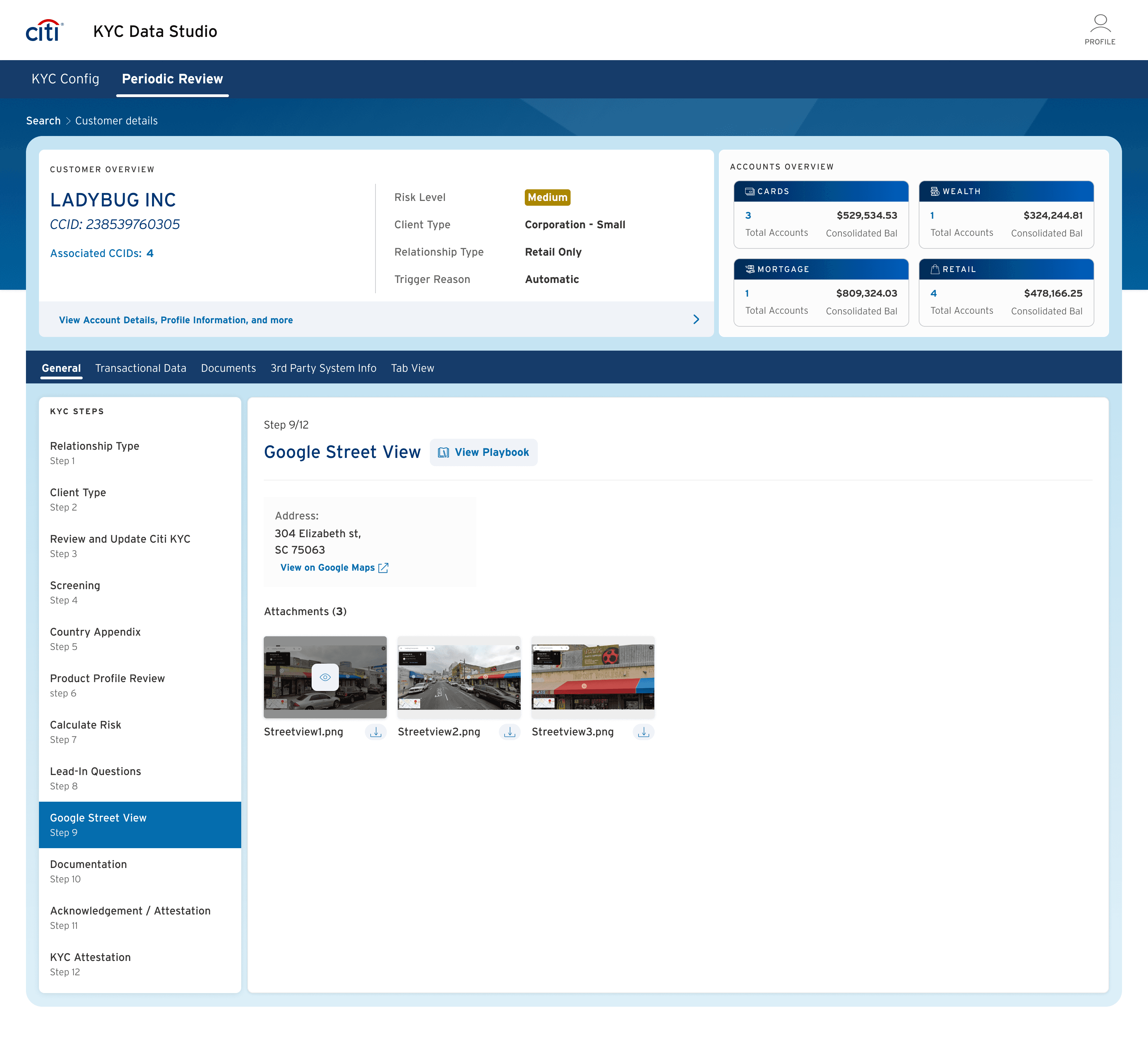This screenshot has width=1148, height=1045.
Task: Open the Mortgage accounts card
Action: pos(821,293)
